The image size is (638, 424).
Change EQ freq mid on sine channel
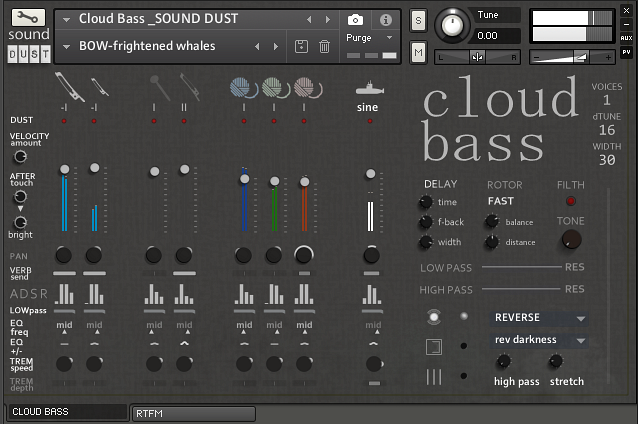click(373, 325)
